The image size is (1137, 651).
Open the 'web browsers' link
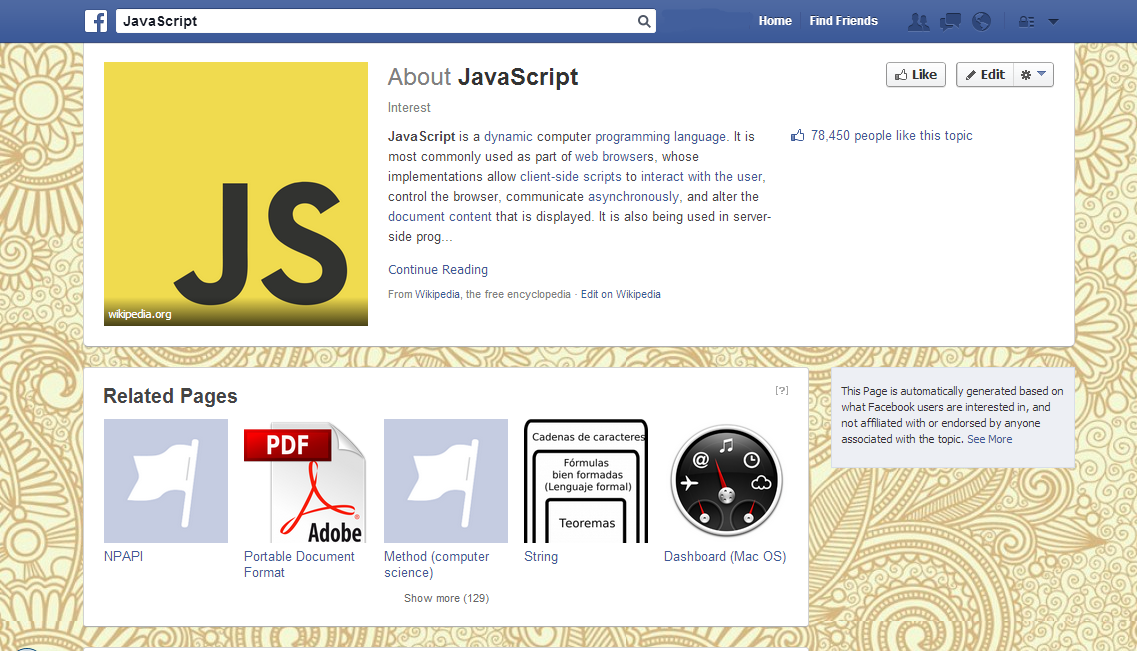tap(614, 157)
